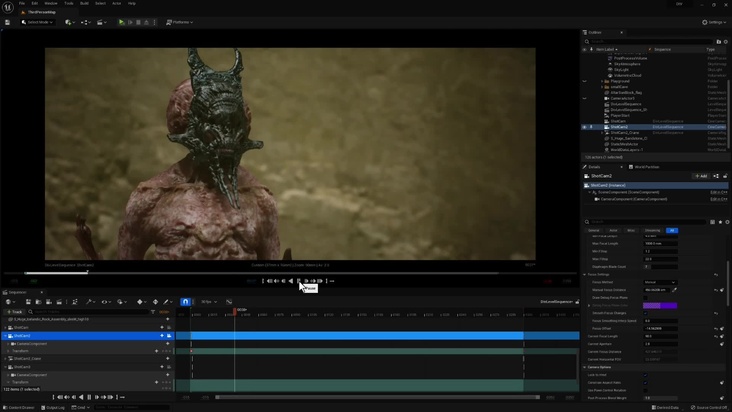Toggle Auto-Key in the Sequencer toolbar

(155, 302)
